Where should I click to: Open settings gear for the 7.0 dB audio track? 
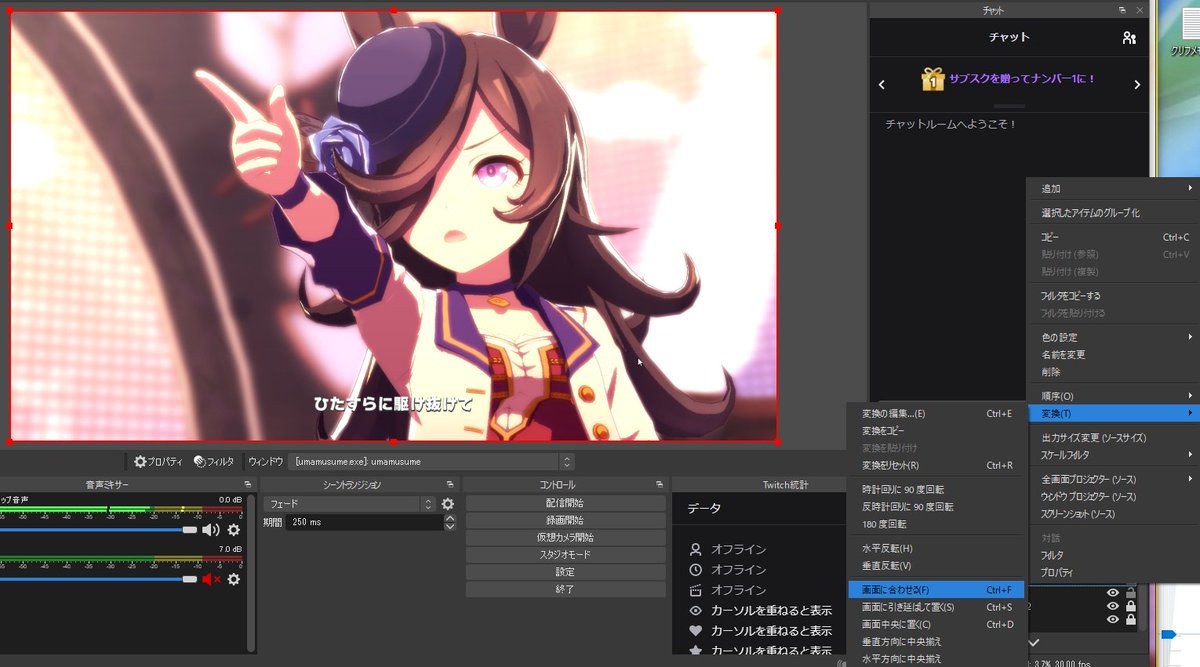pyautogui.click(x=234, y=579)
